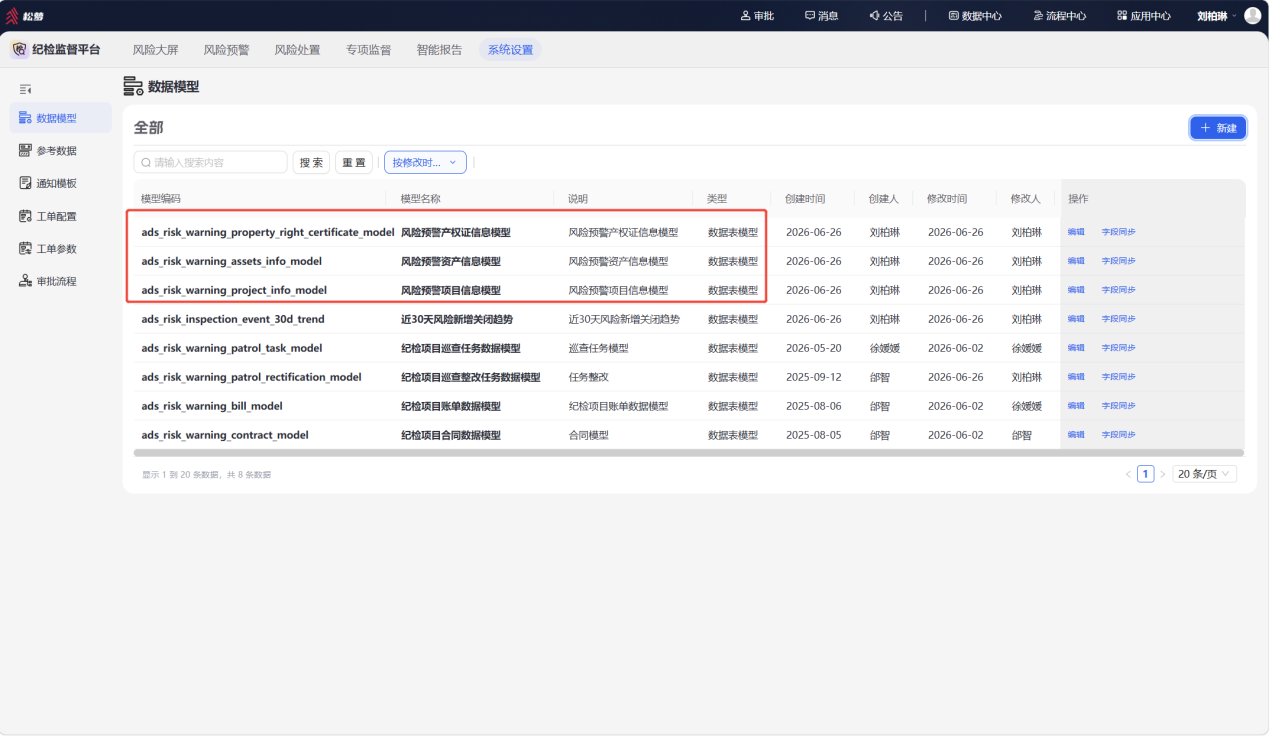
Task: Open the 20 条/页 page size dropdown
Action: pyautogui.click(x=1204, y=474)
